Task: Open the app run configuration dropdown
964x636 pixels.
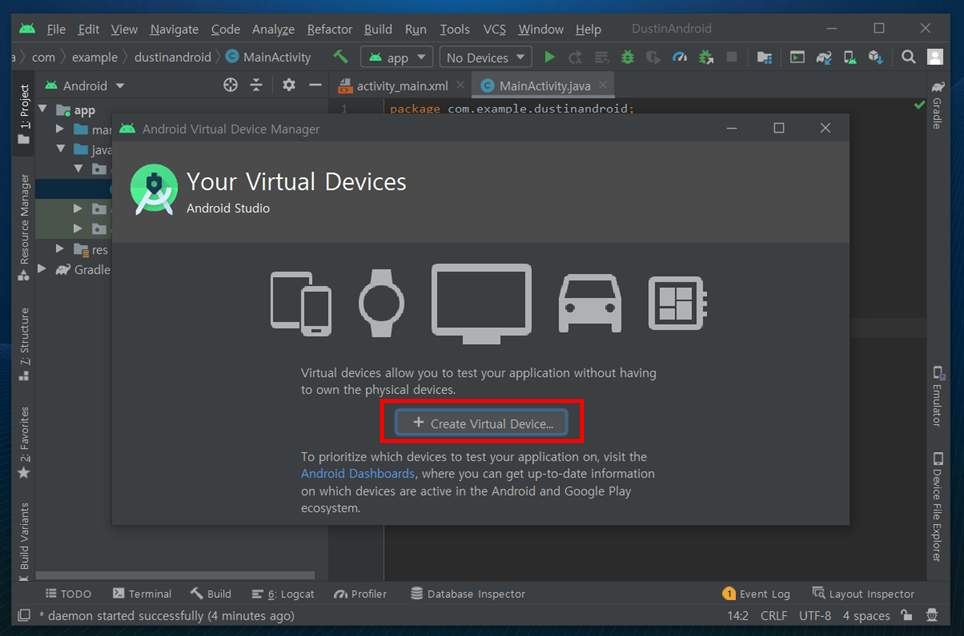Action: (397, 57)
